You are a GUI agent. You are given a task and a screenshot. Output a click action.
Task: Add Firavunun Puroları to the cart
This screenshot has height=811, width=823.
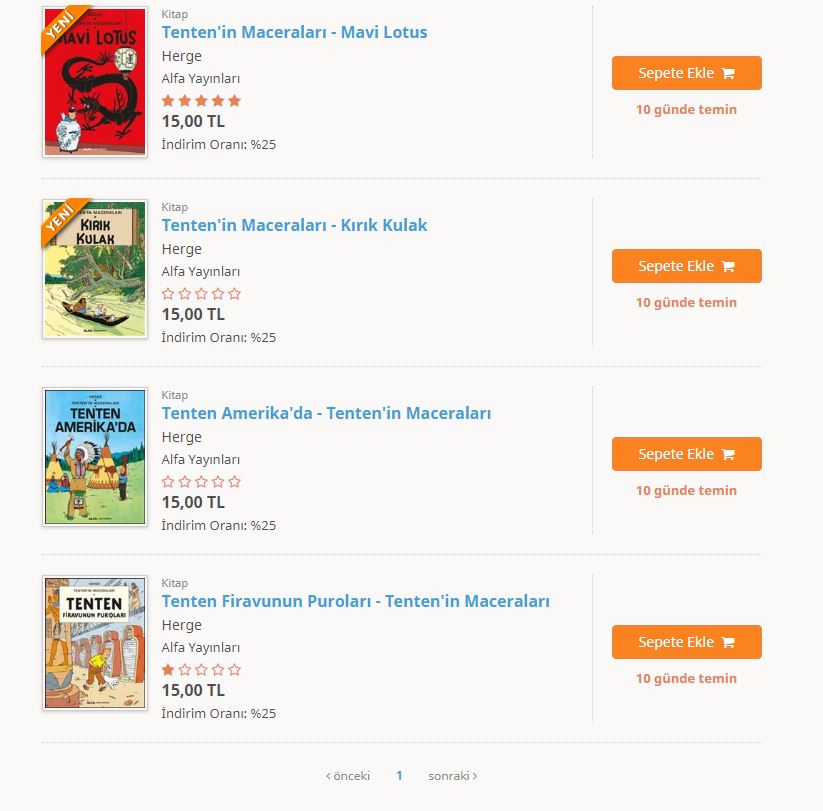[x=686, y=642]
